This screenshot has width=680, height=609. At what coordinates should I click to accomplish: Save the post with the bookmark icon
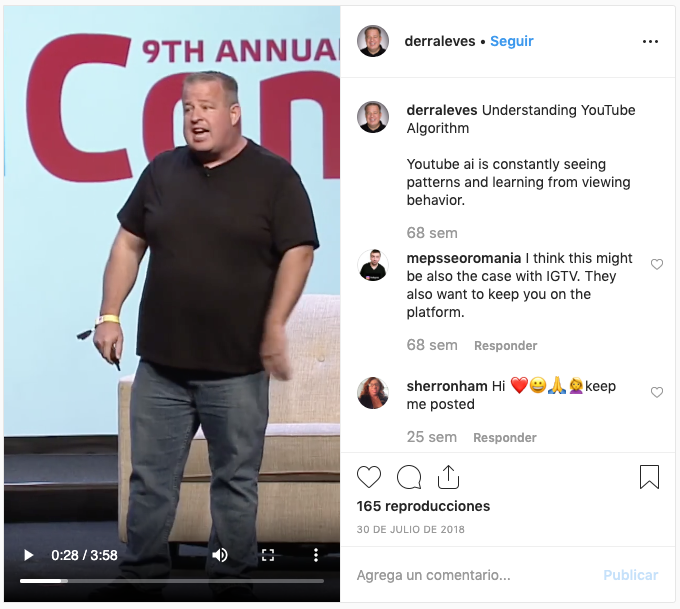pos(649,477)
